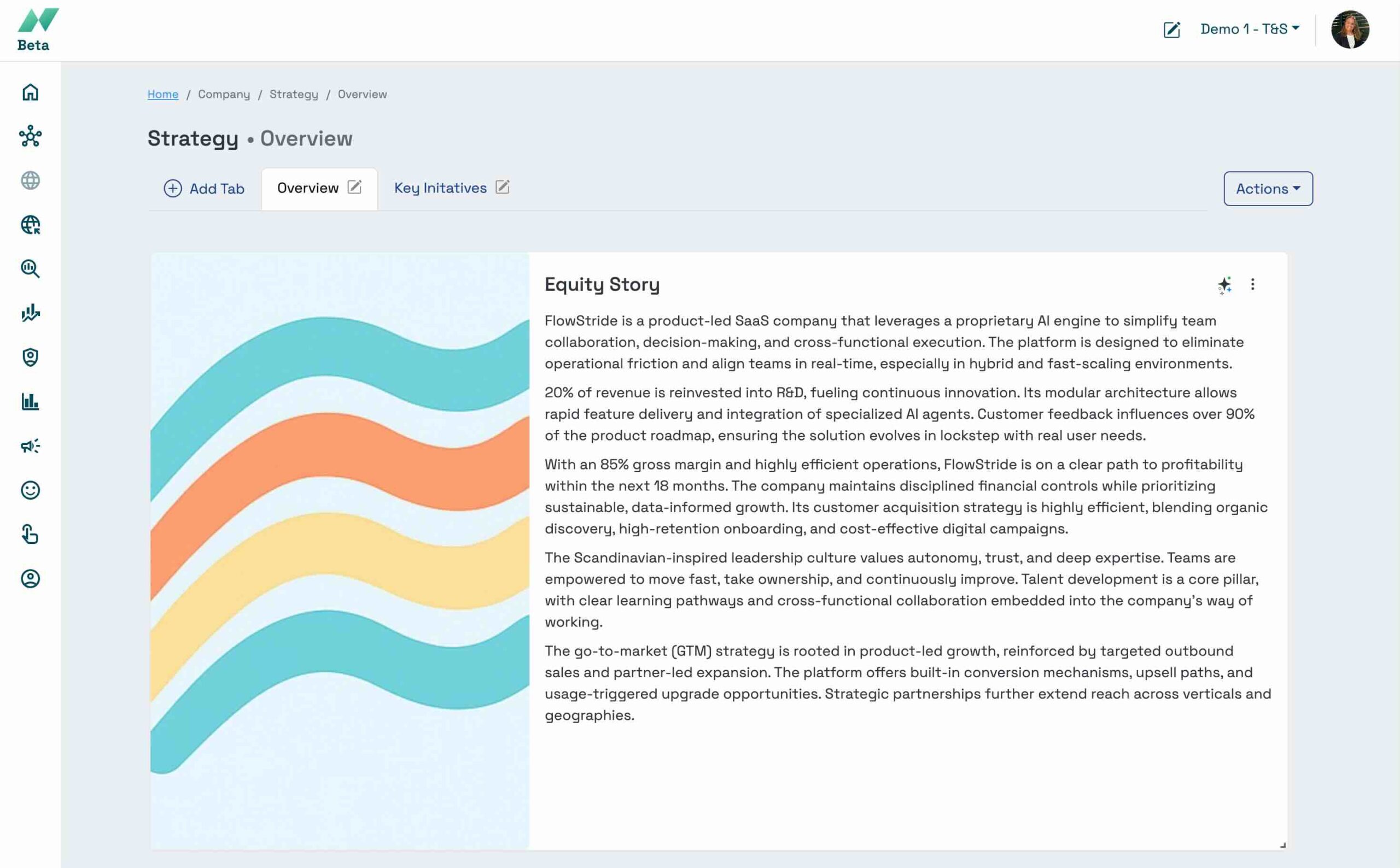
Task: Open the shield security sidebar icon
Action: coord(31,357)
